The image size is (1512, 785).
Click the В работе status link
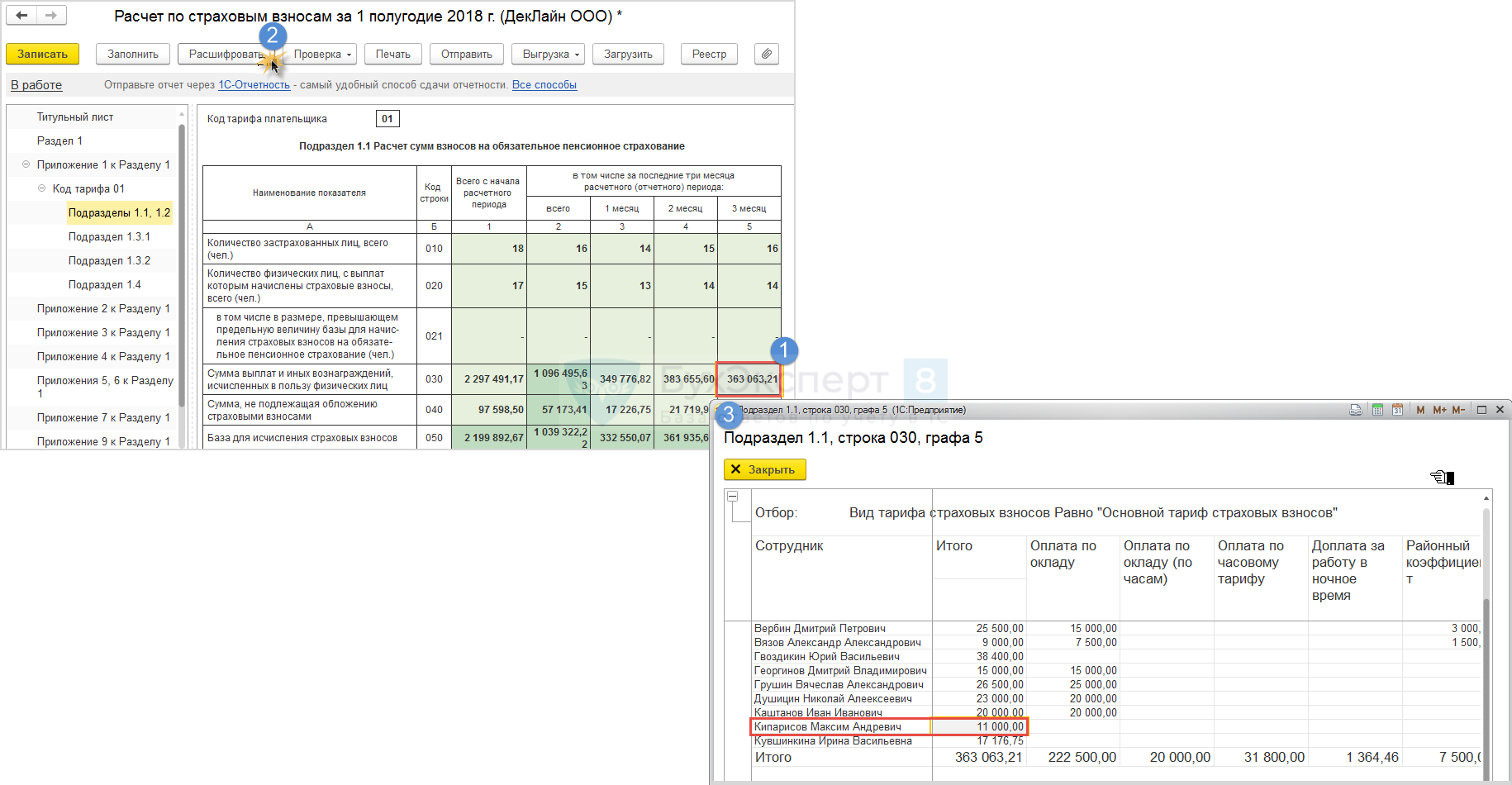pyautogui.click(x=36, y=85)
